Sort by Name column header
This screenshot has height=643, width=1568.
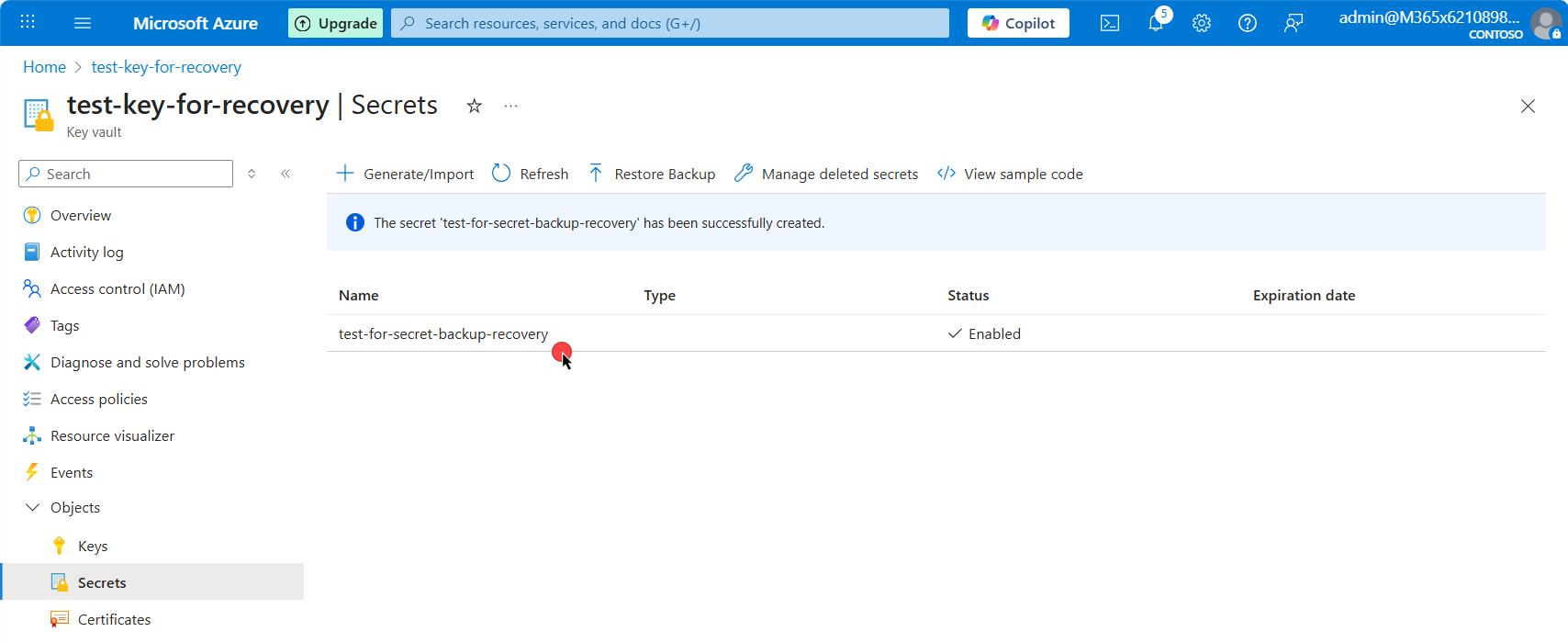click(x=358, y=295)
